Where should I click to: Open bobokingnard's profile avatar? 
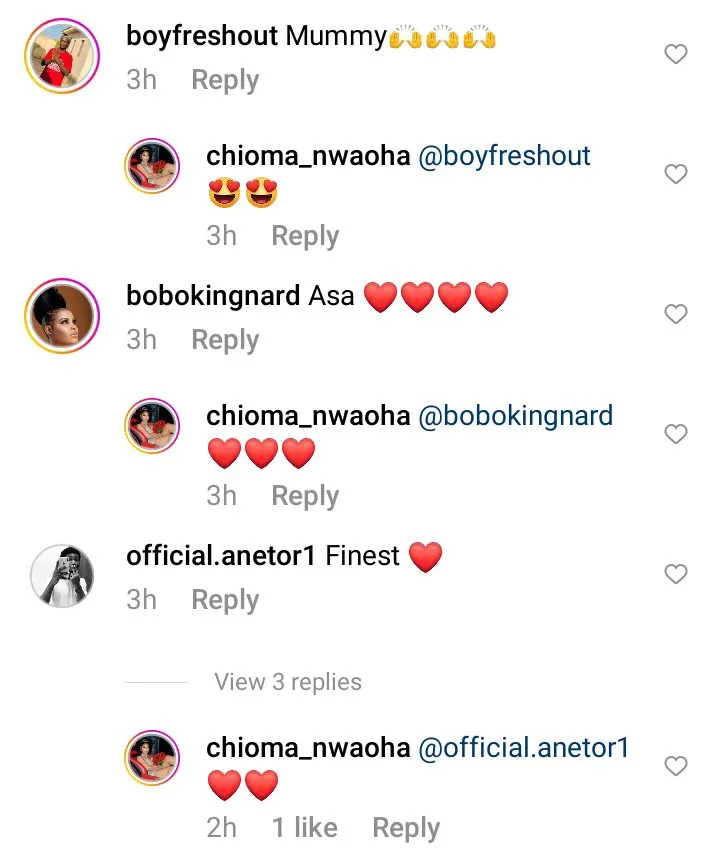62,315
